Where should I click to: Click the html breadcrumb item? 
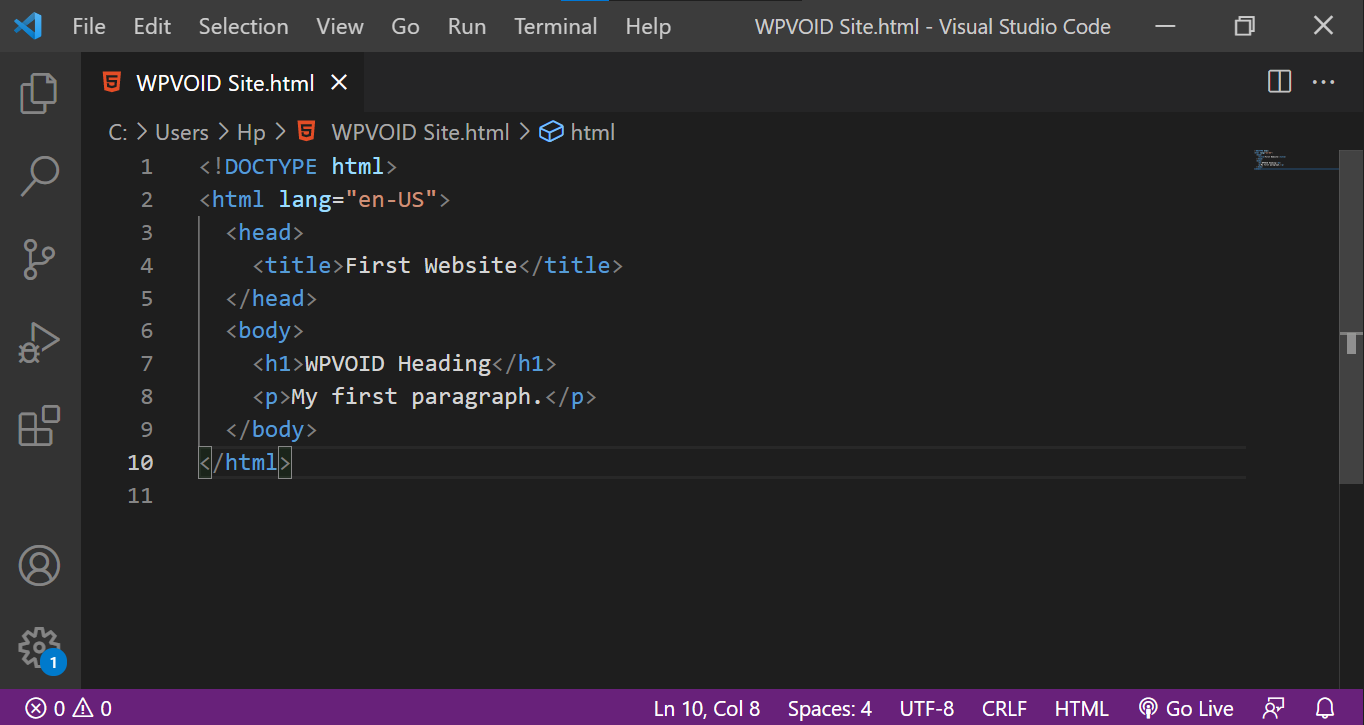(592, 131)
